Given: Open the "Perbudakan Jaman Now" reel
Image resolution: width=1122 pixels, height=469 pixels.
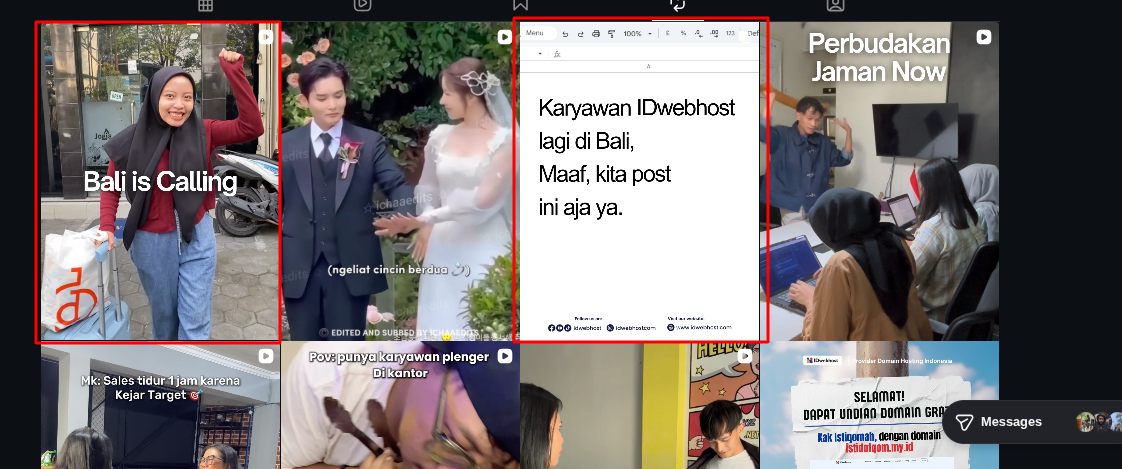Looking at the screenshot, I should click(879, 181).
